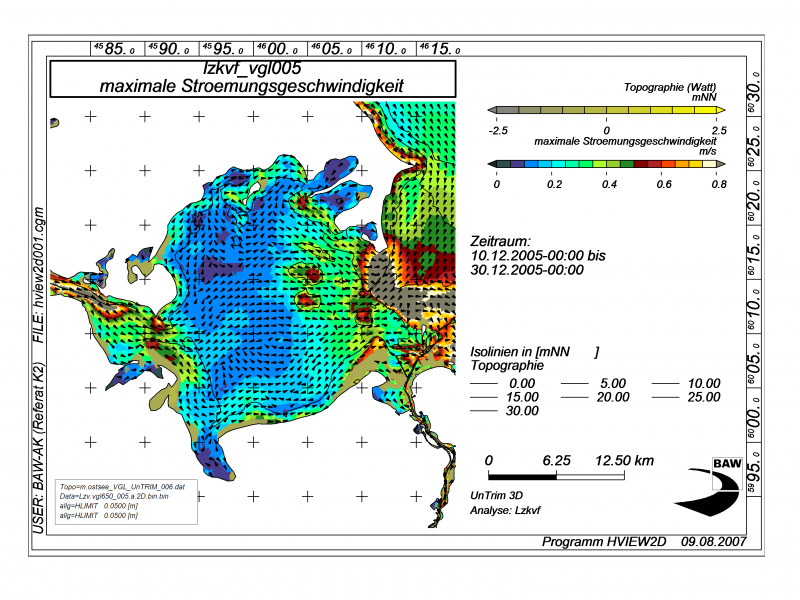Click the '-2.5' value on topography color bar

point(498,131)
